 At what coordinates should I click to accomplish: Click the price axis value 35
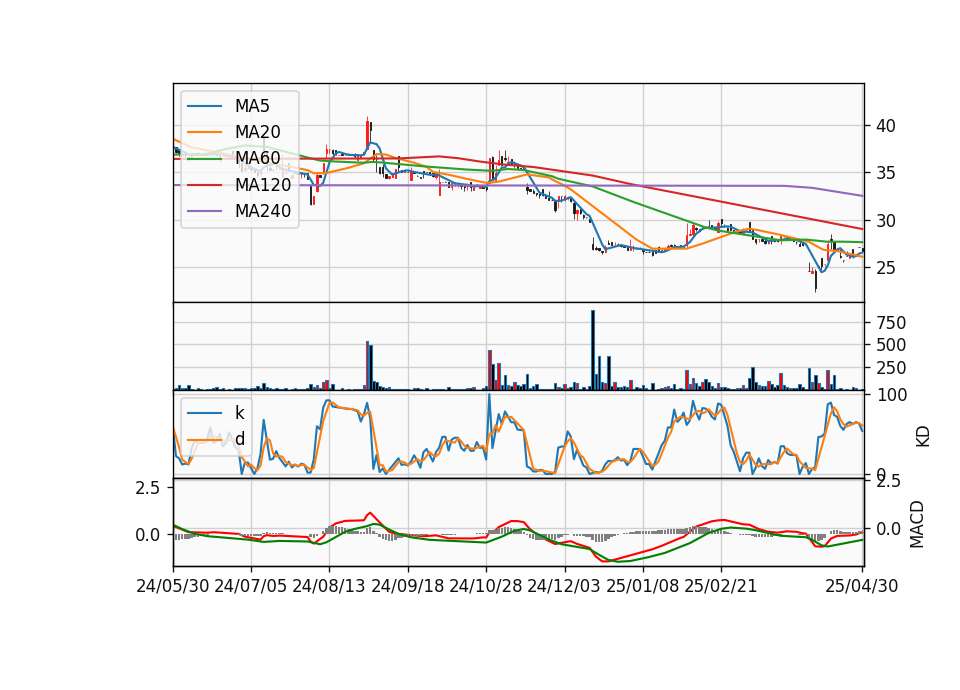pyautogui.click(x=886, y=173)
